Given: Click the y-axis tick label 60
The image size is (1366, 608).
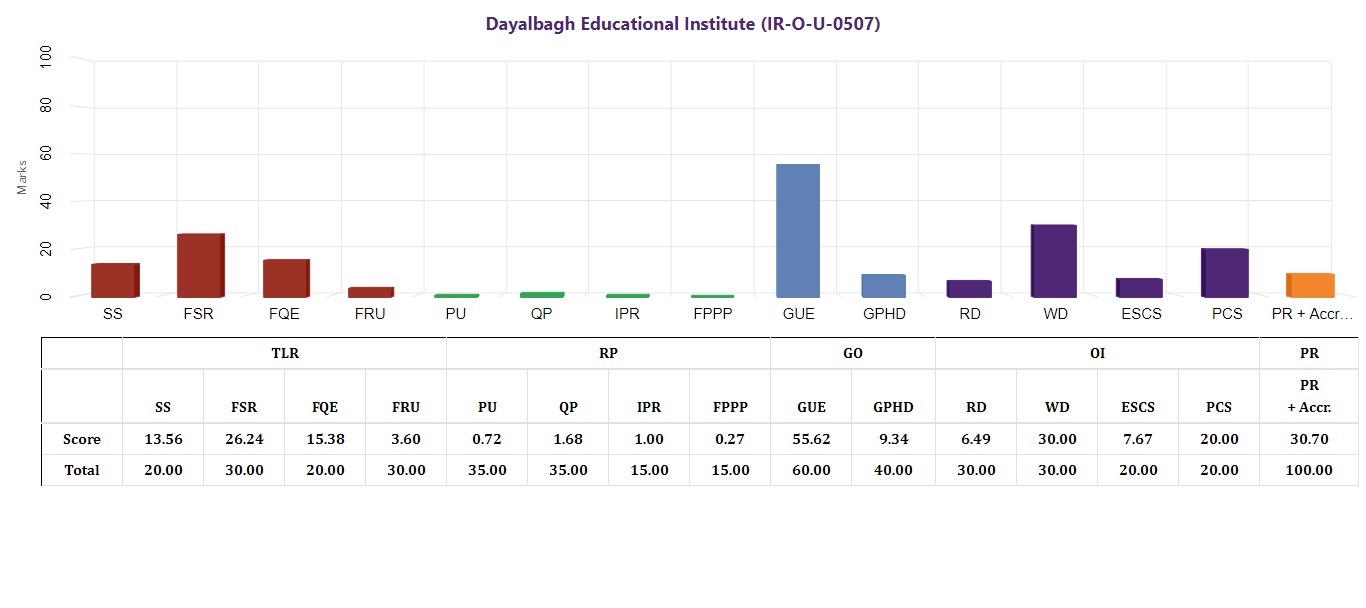Looking at the screenshot, I should [x=47, y=154].
